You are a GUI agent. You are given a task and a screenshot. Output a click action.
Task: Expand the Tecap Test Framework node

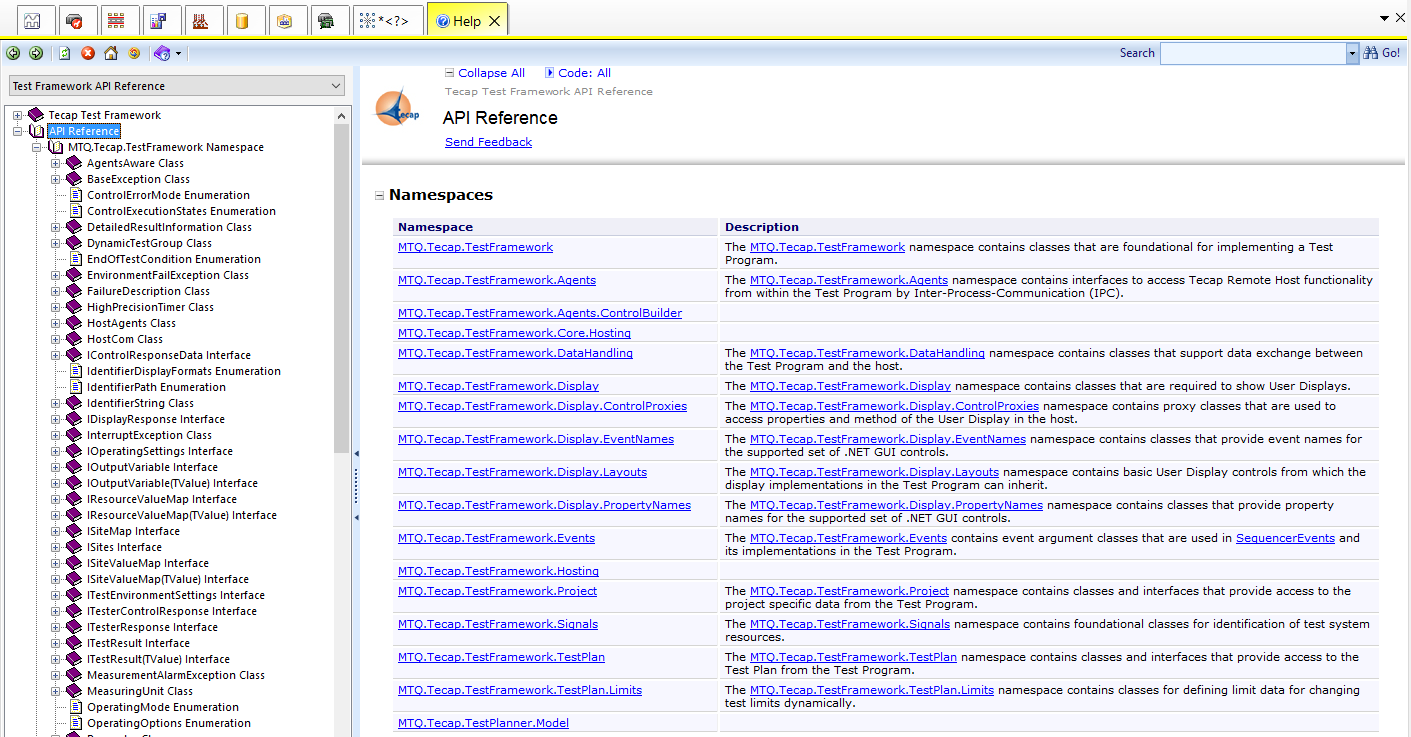point(18,115)
